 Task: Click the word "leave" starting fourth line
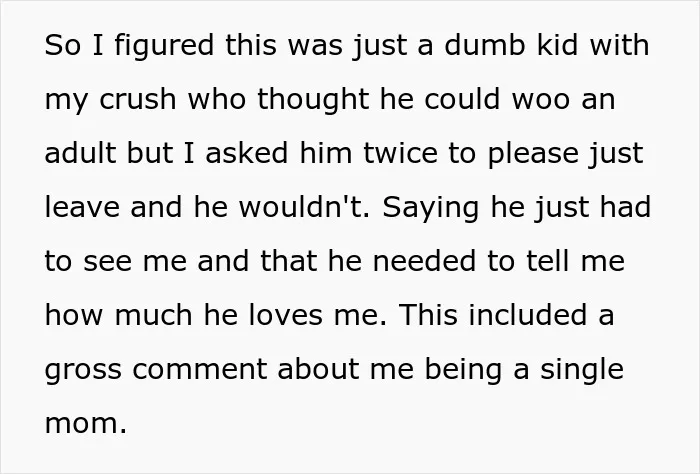(x=82, y=207)
